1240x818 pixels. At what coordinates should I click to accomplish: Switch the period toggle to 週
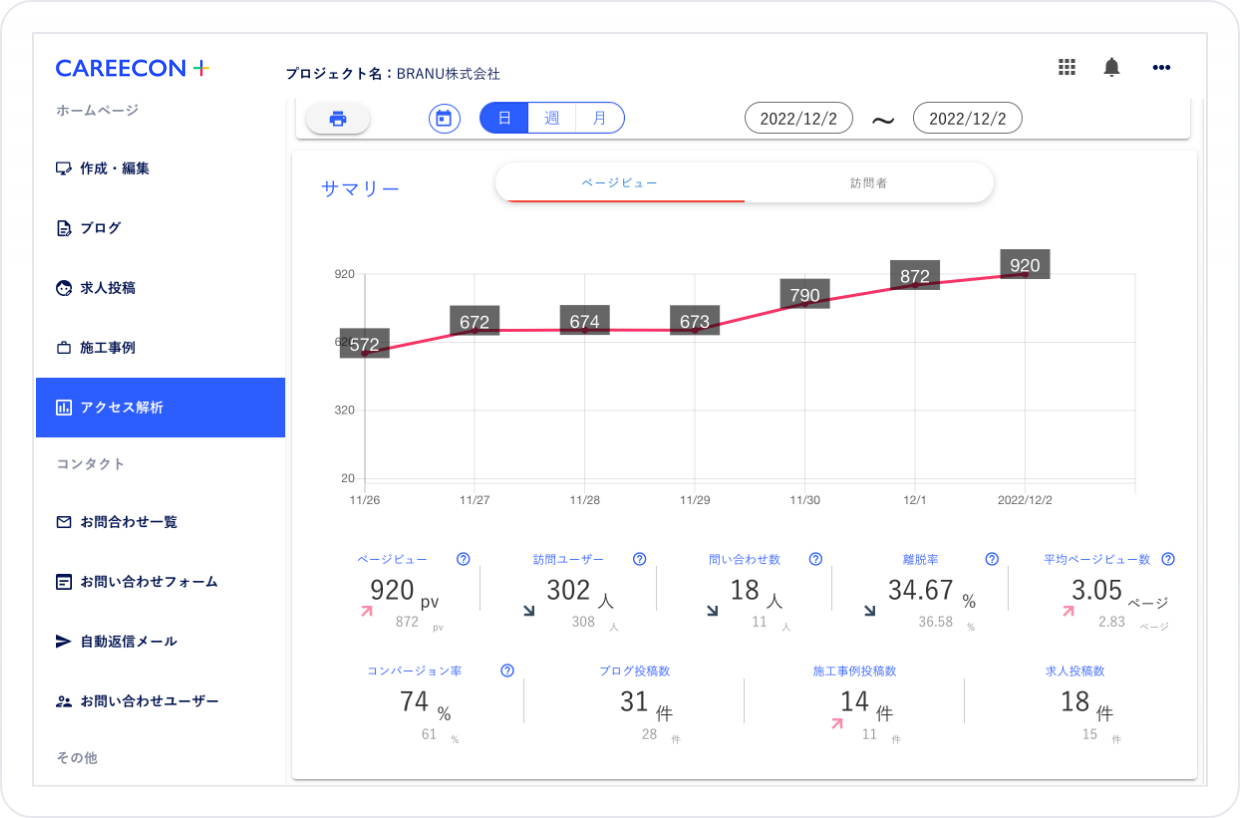(551, 117)
